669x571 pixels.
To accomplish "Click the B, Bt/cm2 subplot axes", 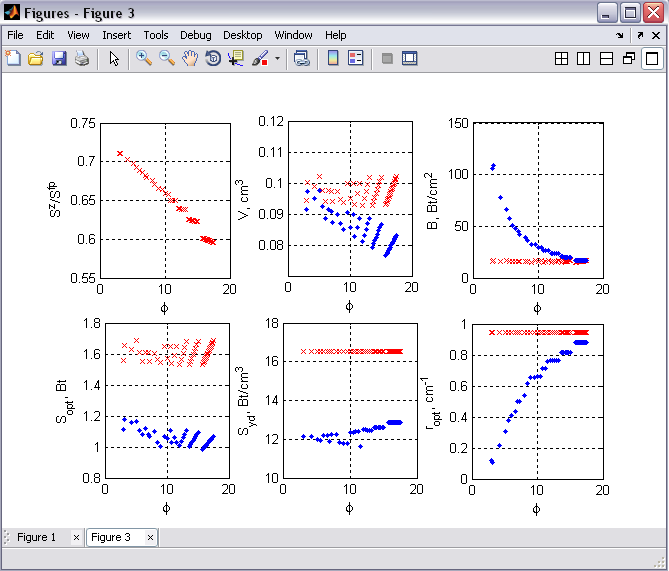I will tap(538, 201).
